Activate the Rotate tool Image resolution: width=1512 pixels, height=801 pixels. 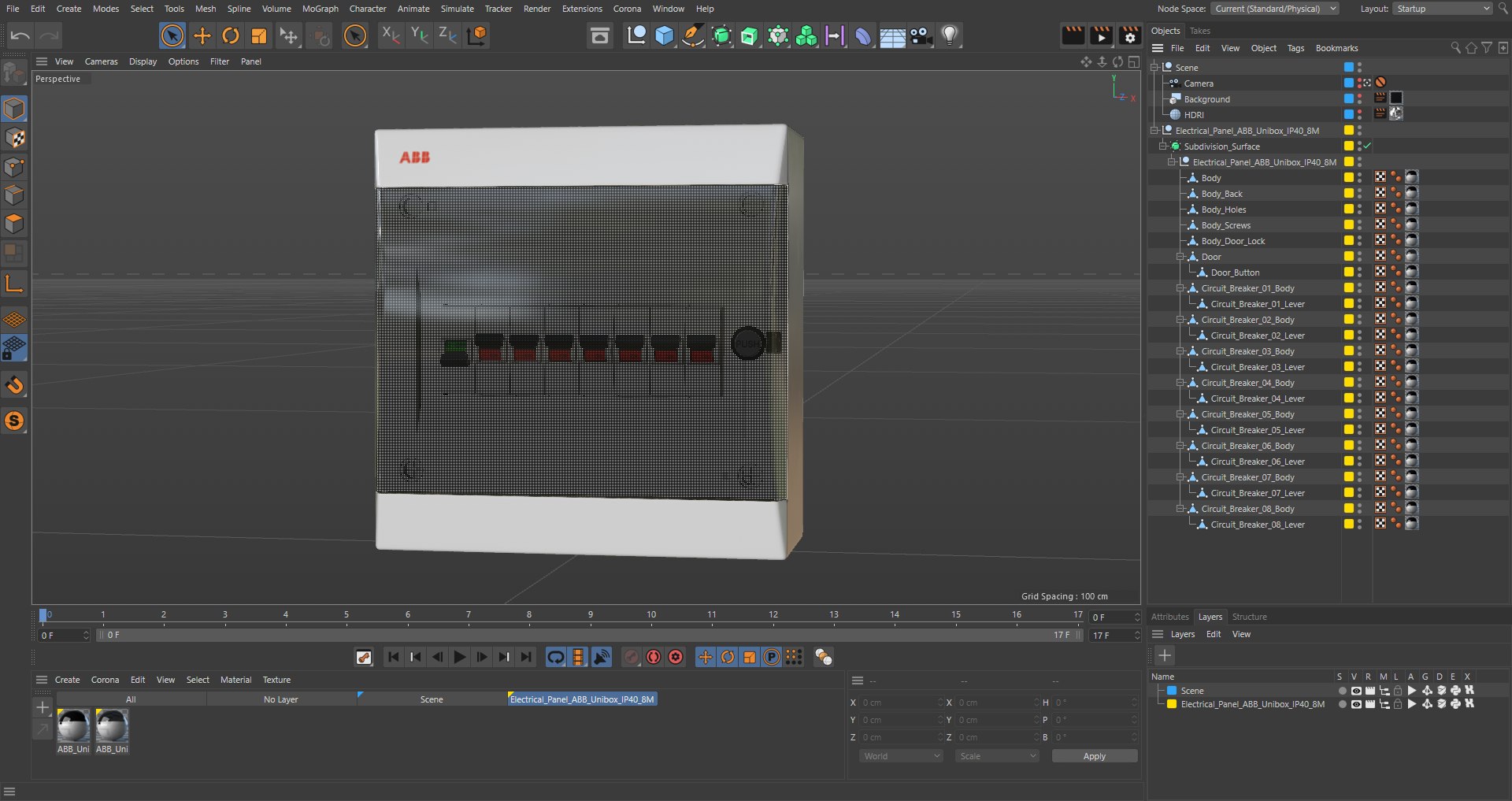coord(231,35)
